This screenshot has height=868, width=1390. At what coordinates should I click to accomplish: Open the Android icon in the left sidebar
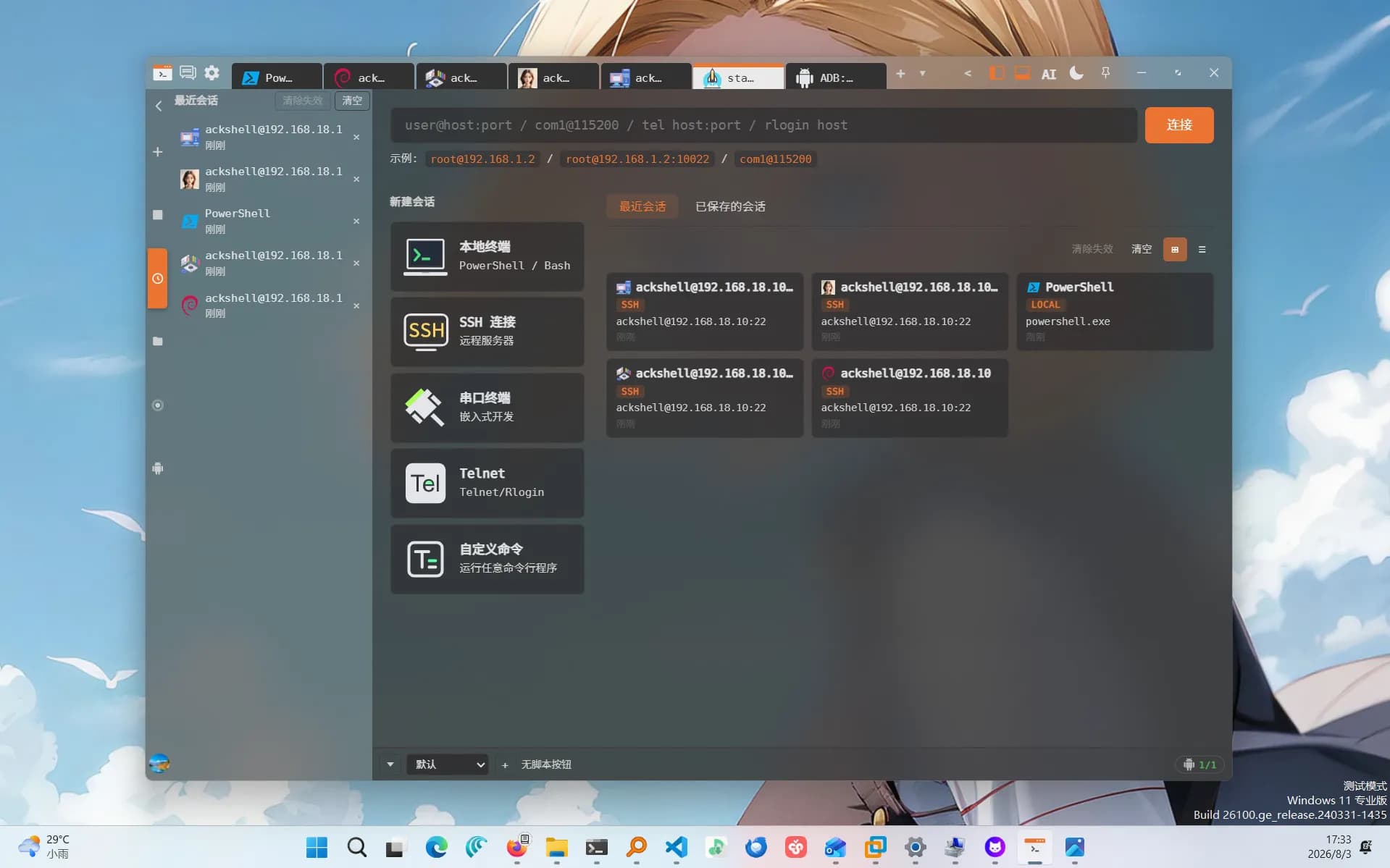[x=157, y=468]
